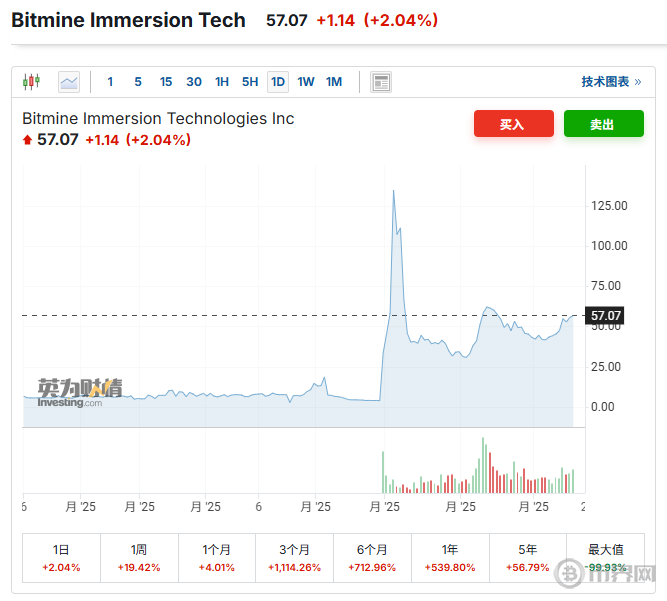Image resolution: width=667 pixels, height=601 pixels.
Task: Select the 1日 performance tab
Action: click(61, 557)
